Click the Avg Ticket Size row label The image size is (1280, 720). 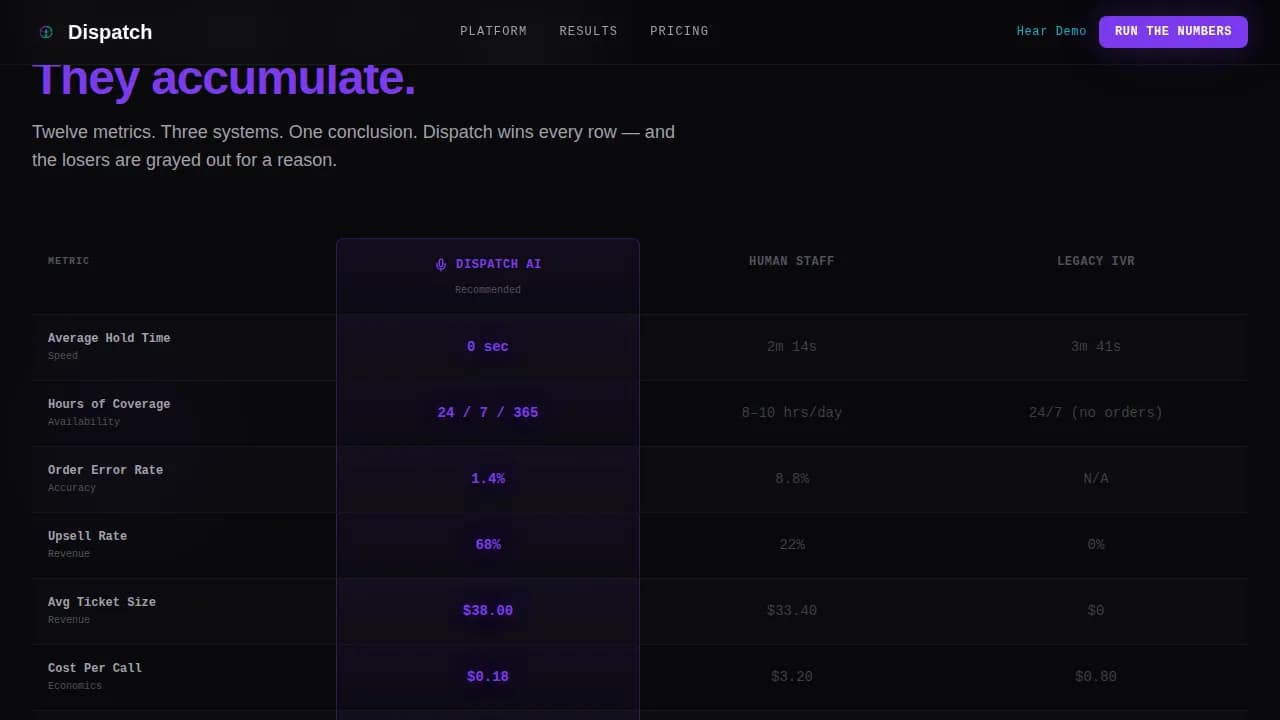[x=102, y=602]
